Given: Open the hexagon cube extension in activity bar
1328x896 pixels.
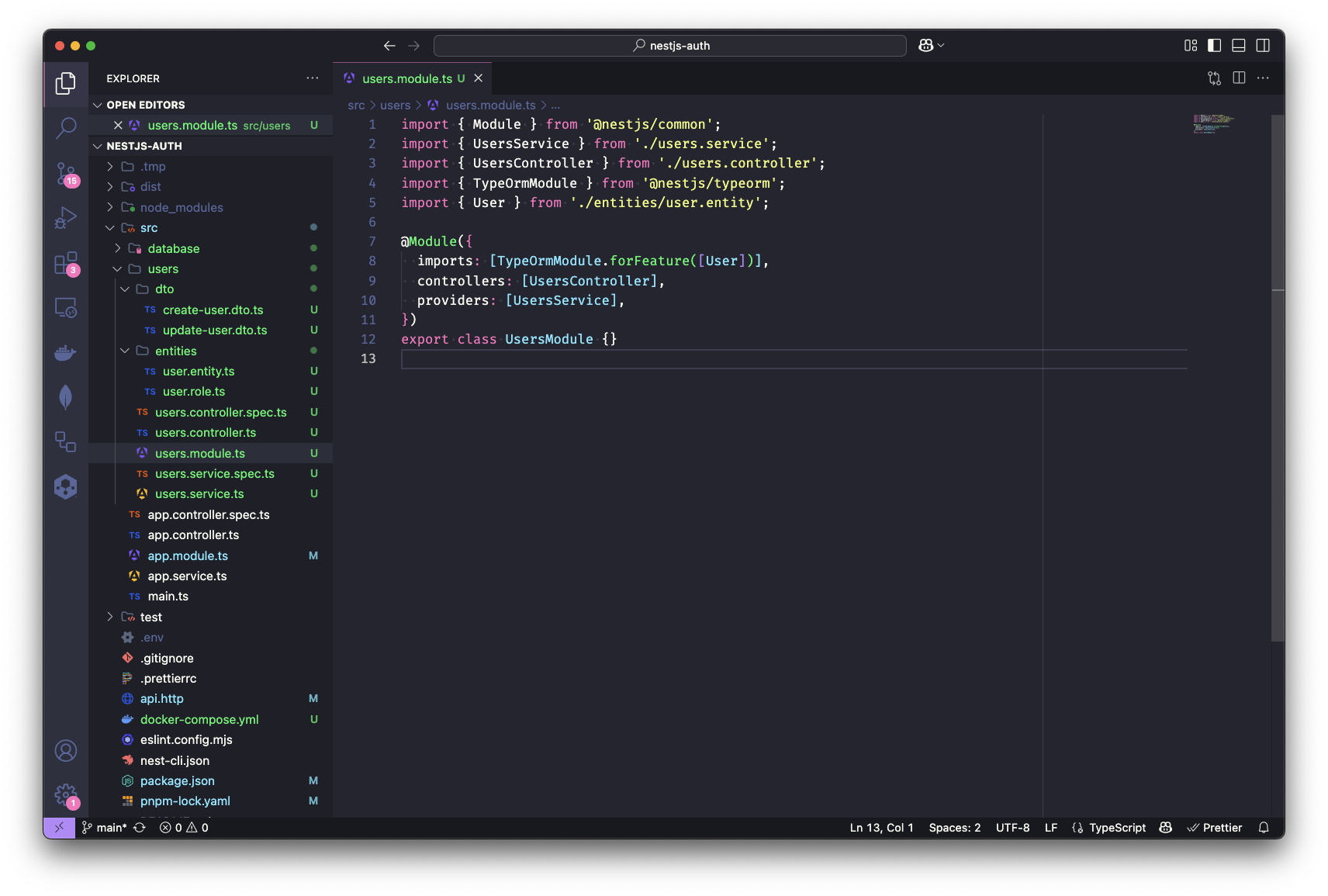Looking at the screenshot, I should pos(66,487).
